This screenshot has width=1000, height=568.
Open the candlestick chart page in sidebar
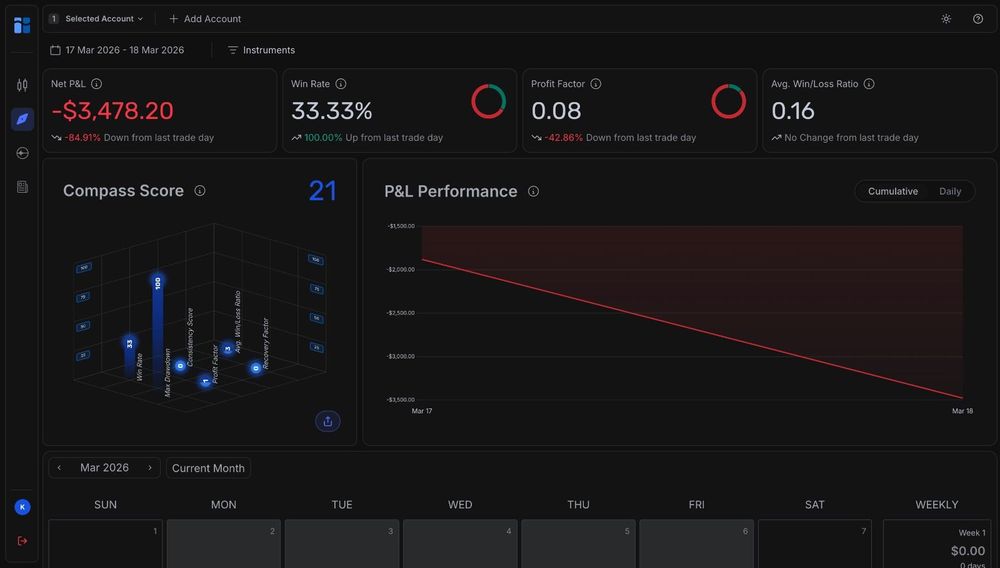[x=22, y=85]
